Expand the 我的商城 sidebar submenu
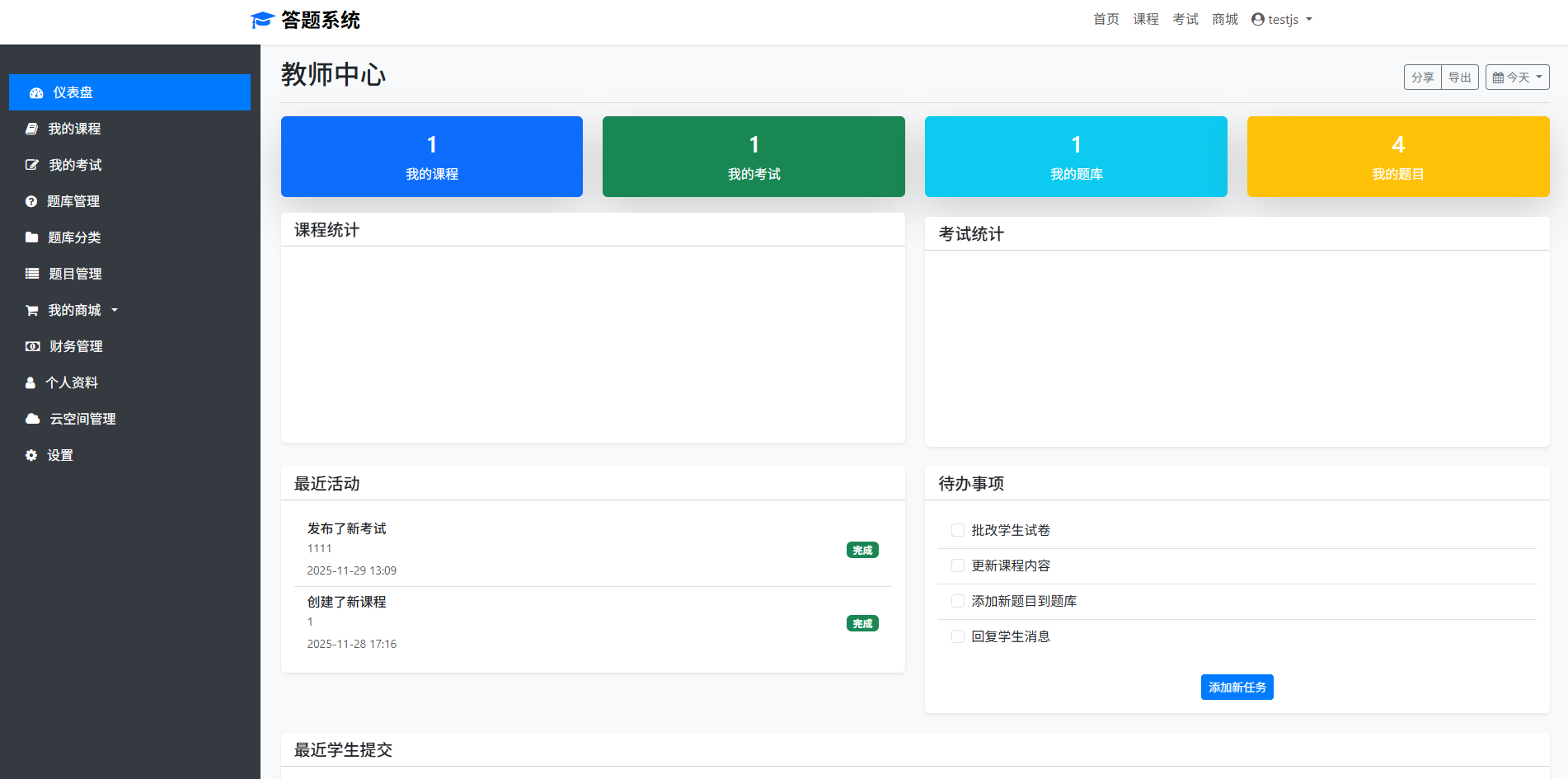 point(74,310)
